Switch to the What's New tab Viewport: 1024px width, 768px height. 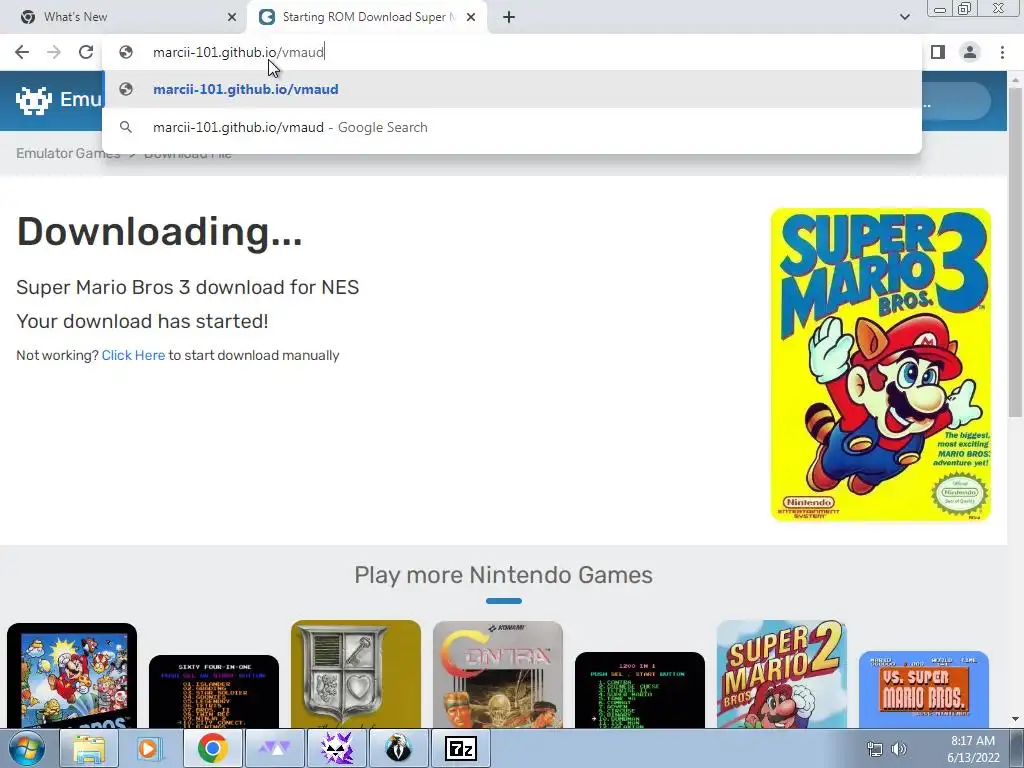123,17
